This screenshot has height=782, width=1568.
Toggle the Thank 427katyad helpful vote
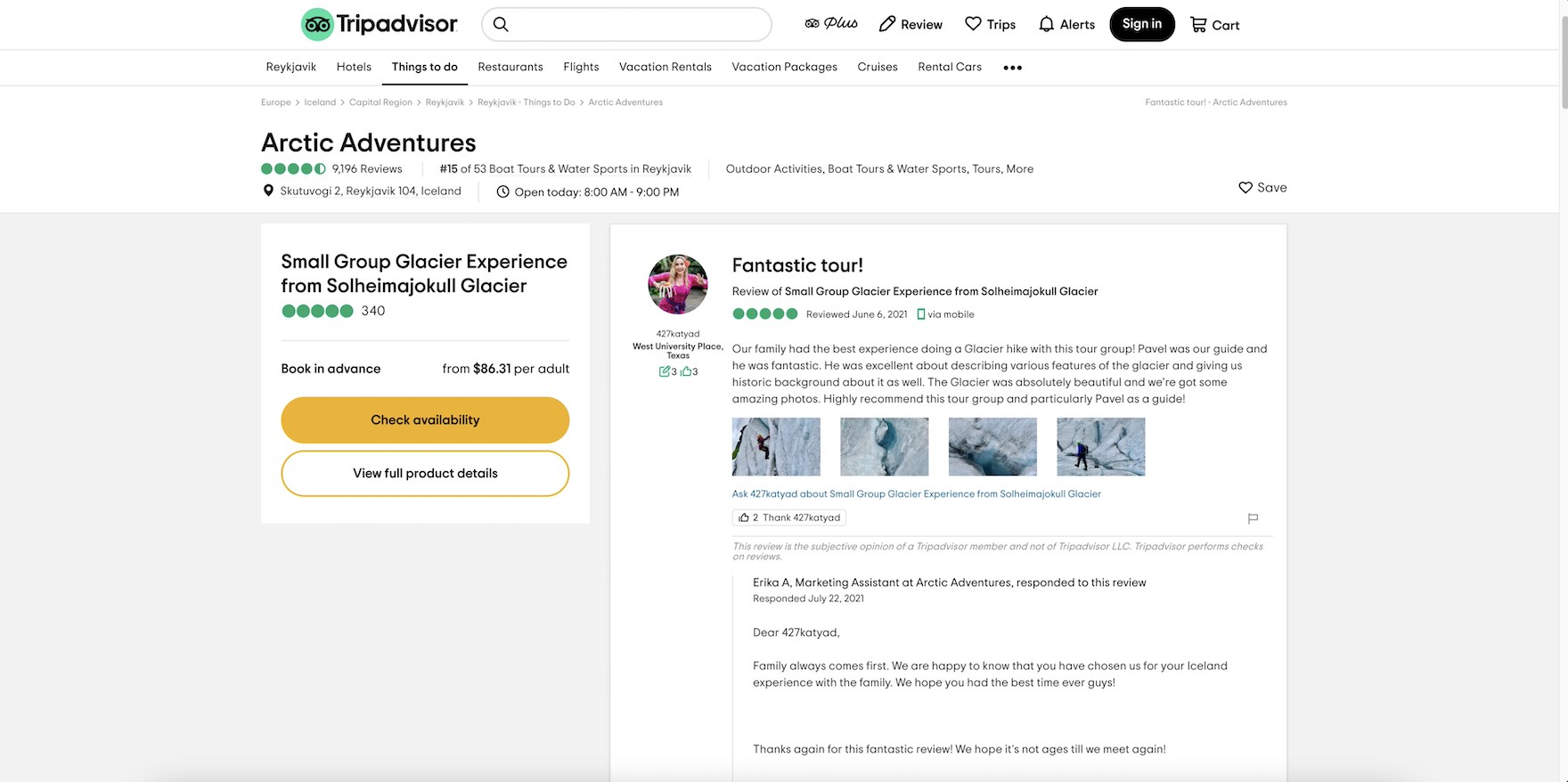click(x=788, y=517)
